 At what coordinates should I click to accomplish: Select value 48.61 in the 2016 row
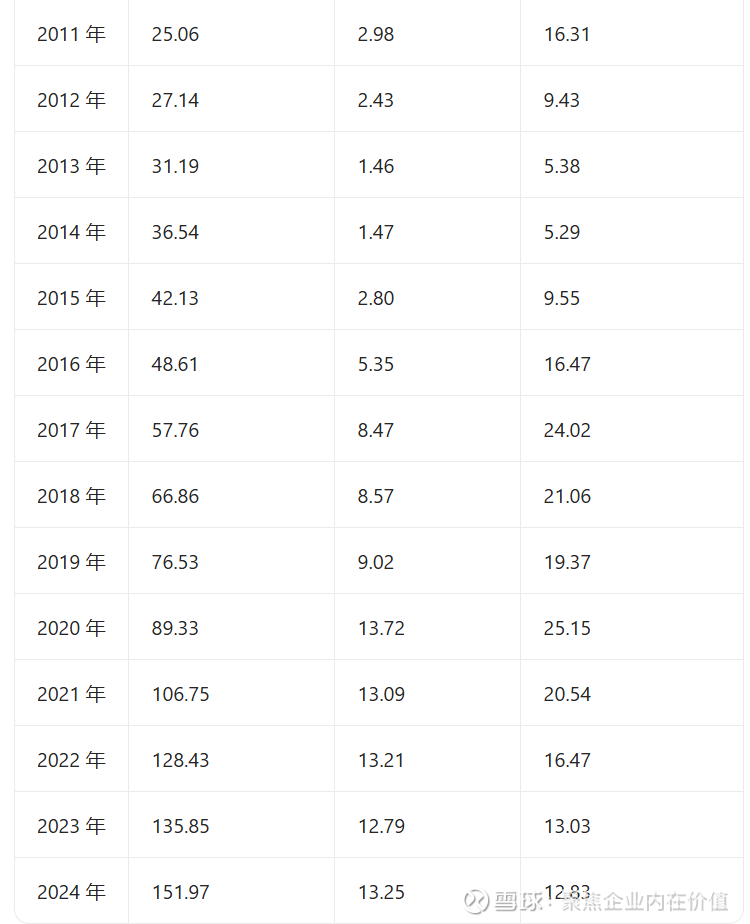click(x=174, y=364)
